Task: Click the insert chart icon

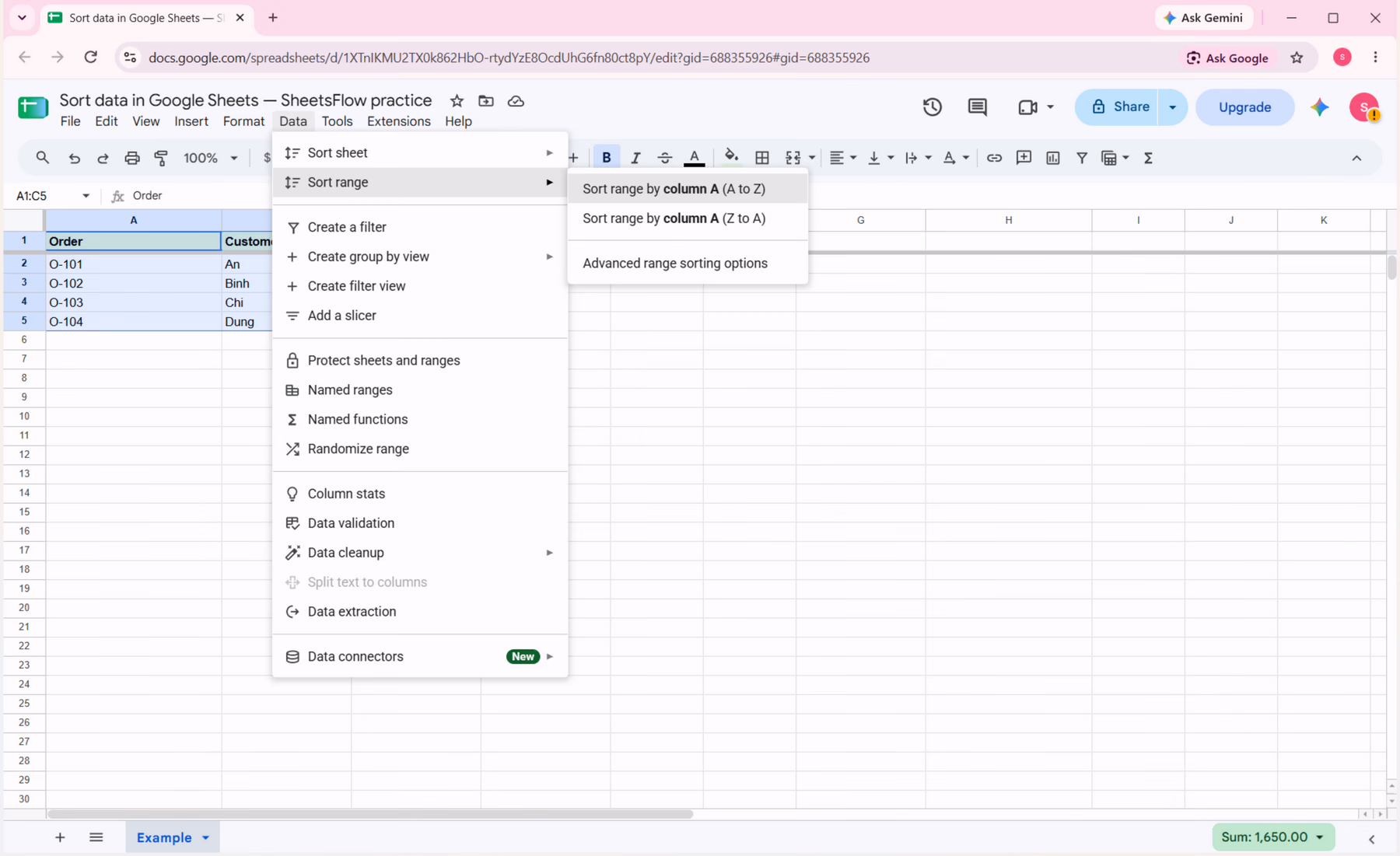Action: pos(1053,158)
